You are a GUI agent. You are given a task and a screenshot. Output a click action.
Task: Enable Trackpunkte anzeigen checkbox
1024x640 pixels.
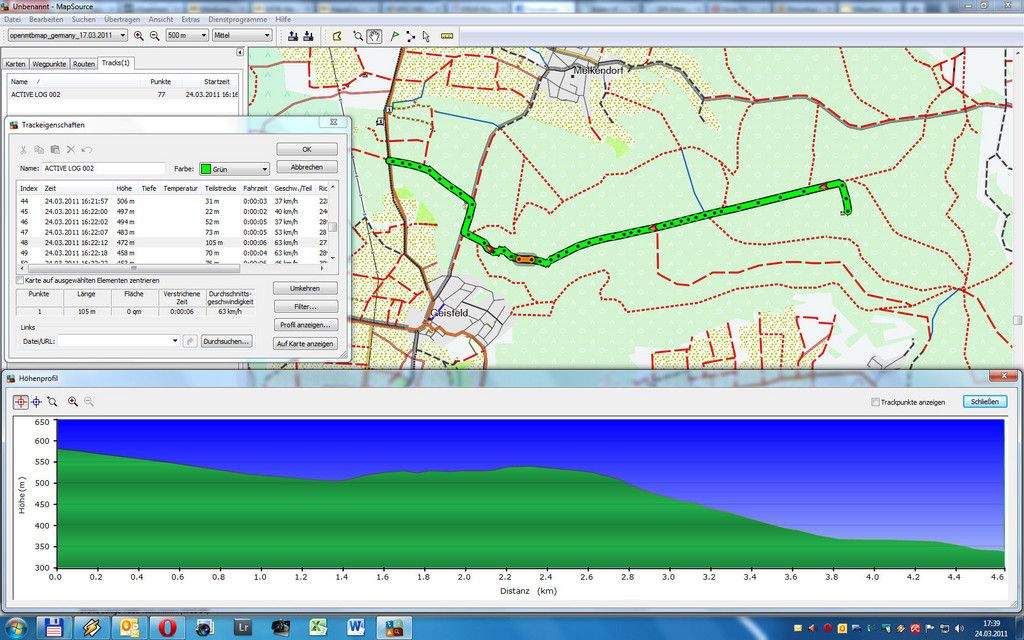(875, 402)
